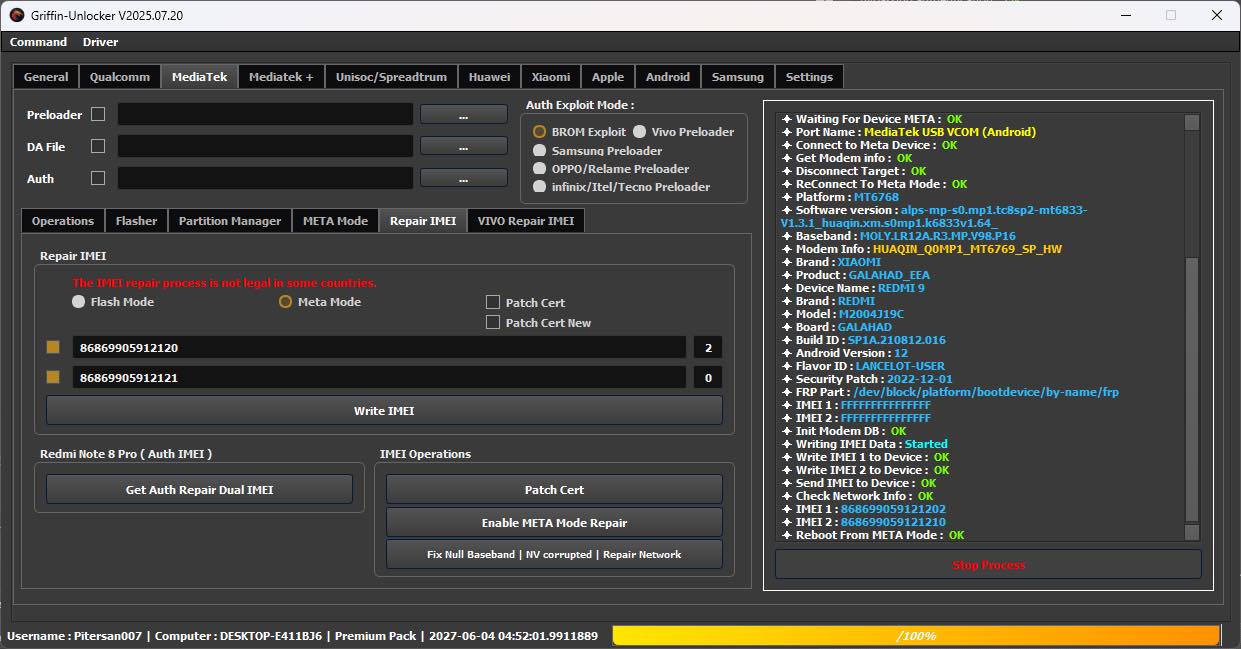
Task: Enable the Preloader checkbox
Action: pos(98,114)
